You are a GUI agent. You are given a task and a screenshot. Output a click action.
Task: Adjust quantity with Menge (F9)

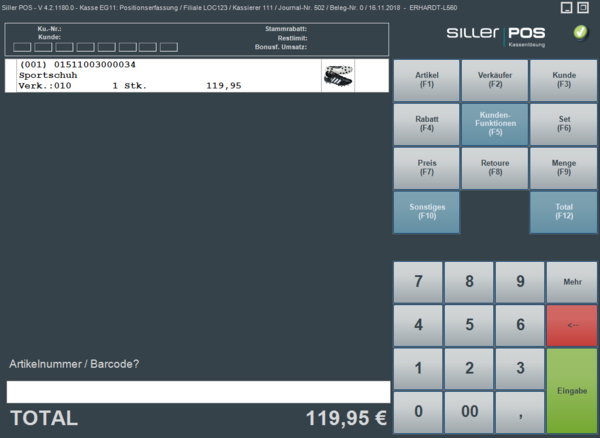click(563, 167)
